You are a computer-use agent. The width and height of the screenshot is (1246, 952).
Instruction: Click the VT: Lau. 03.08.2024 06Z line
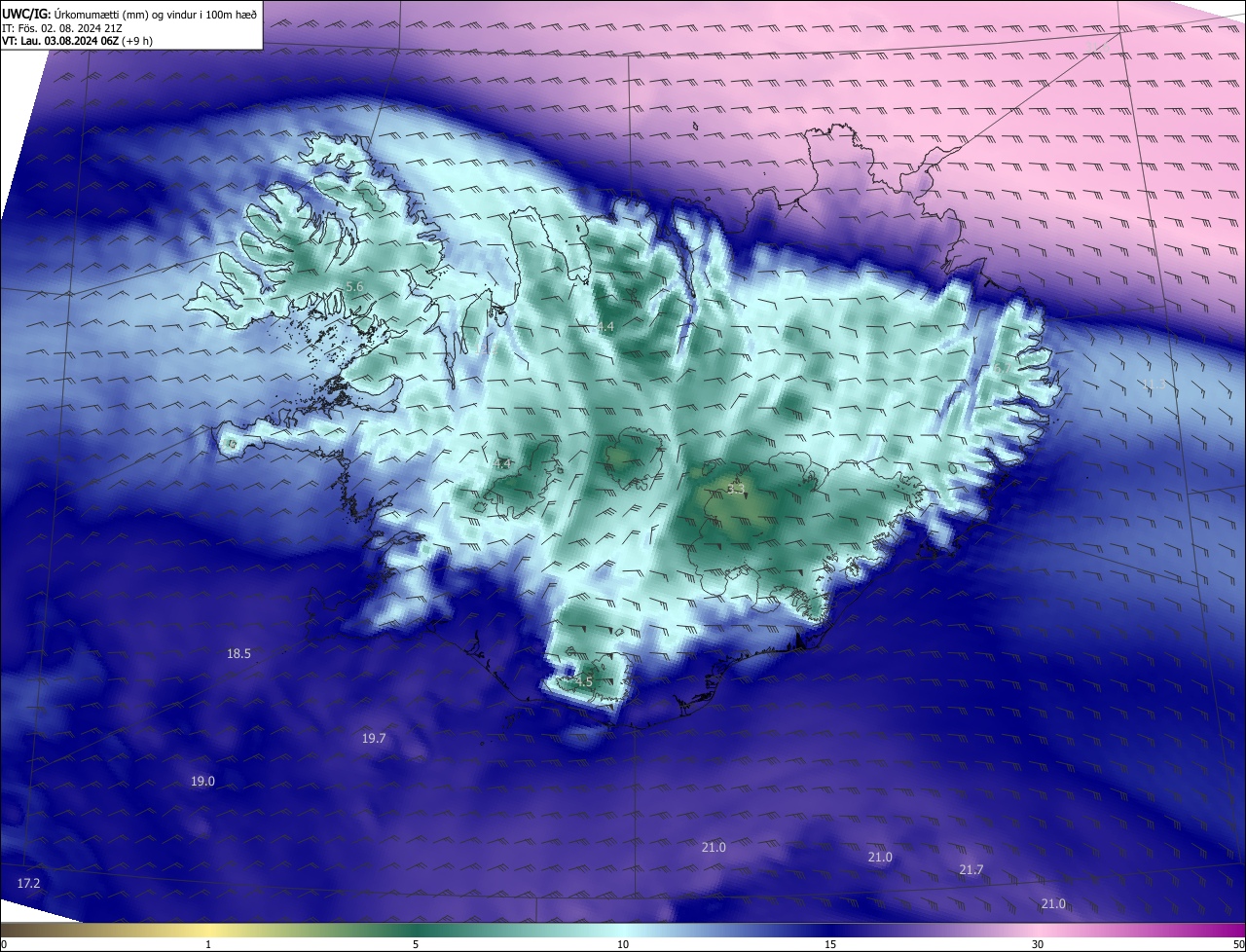pos(61,41)
